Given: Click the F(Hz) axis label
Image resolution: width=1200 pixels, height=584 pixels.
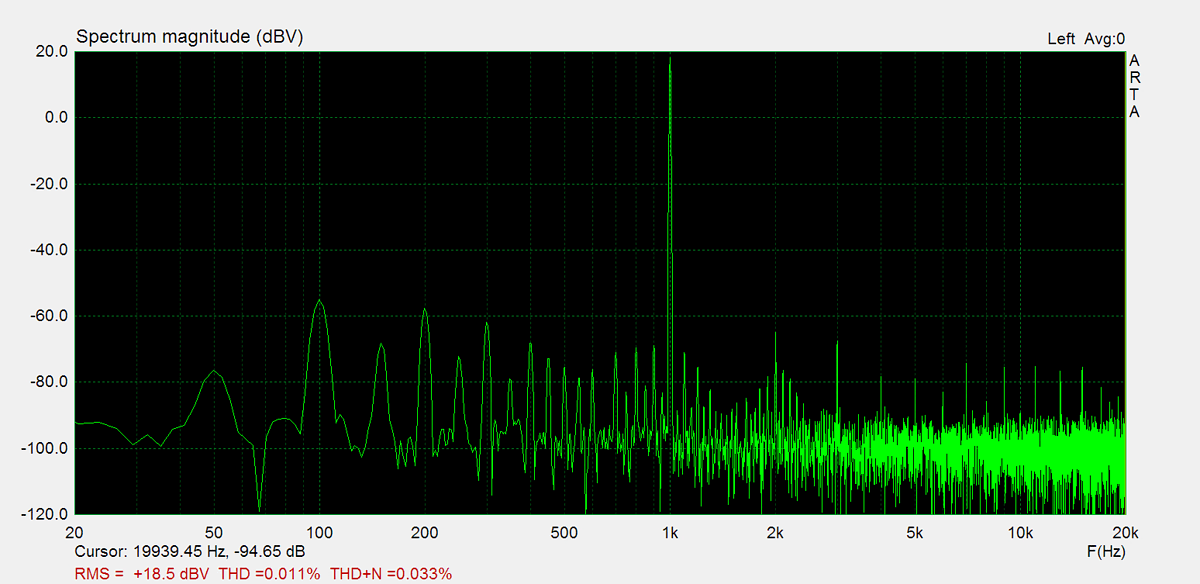Looking at the screenshot, I should tap(1106, 552).
